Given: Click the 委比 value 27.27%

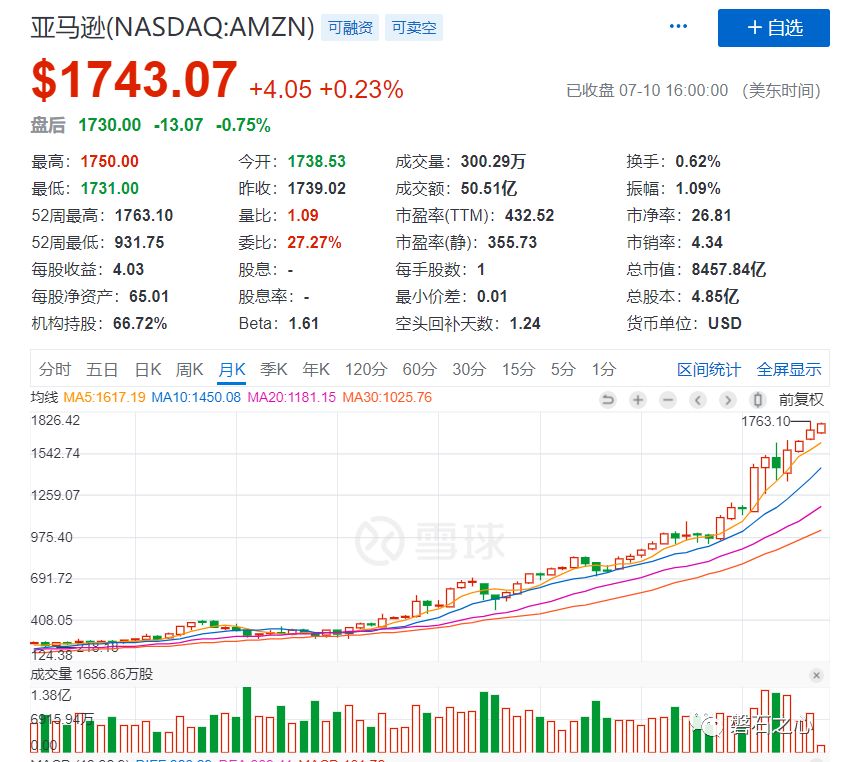Looking at the screenshot, I should click(314, 242).
